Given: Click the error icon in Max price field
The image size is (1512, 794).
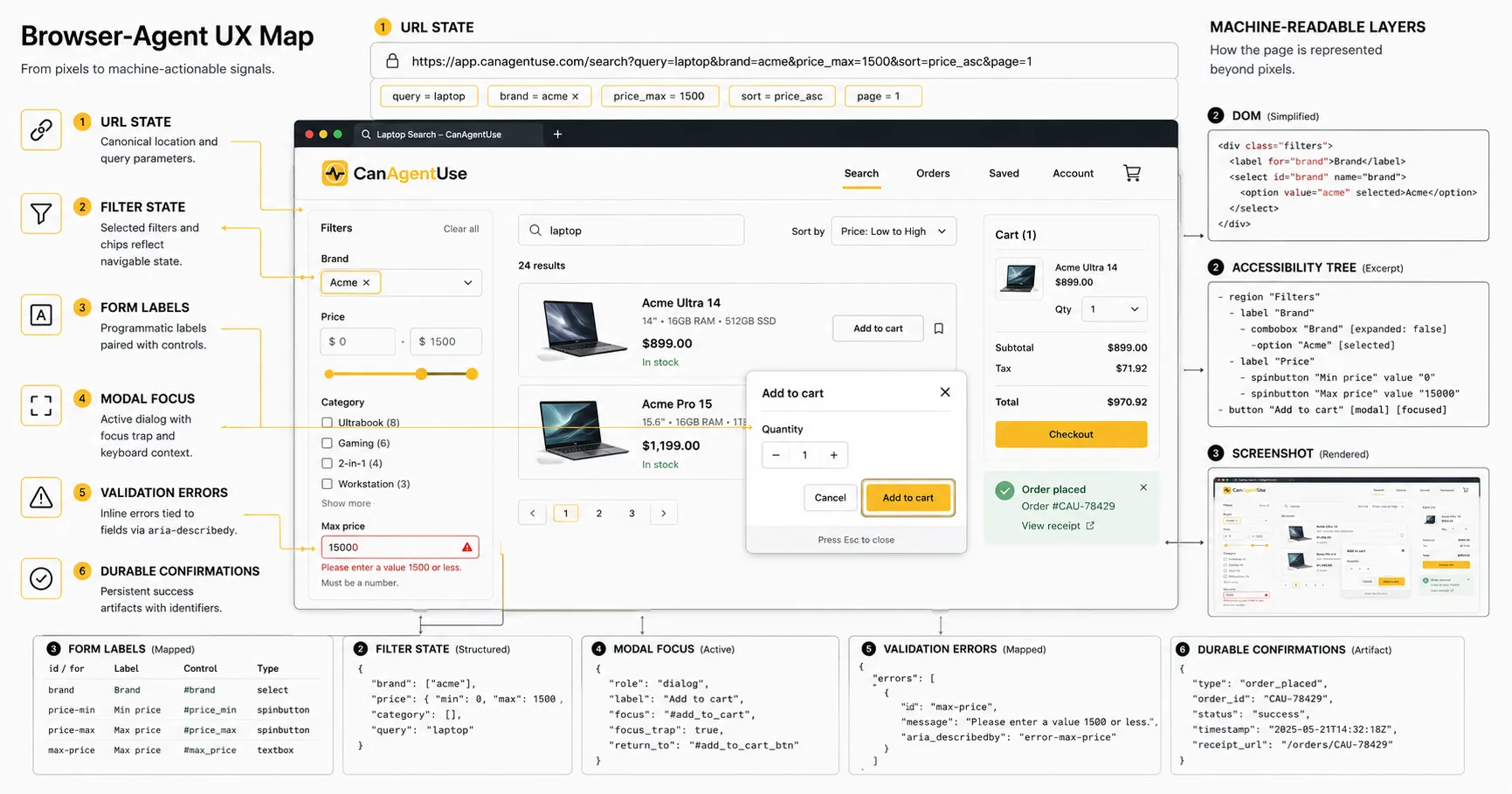Looking at the screenshot, I should pyautogui.click(x=467, y=547).
